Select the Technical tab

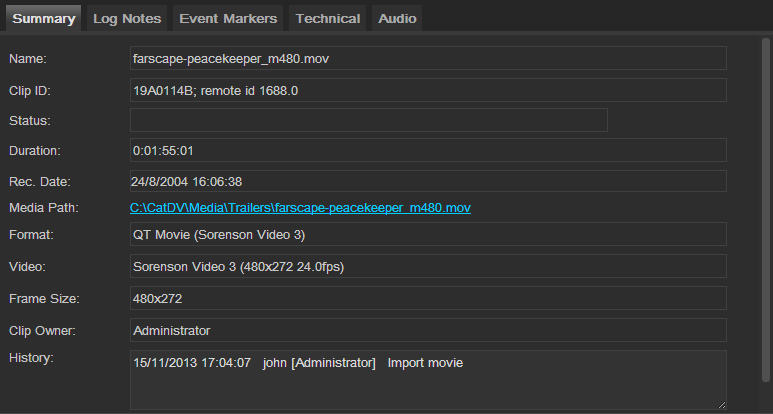click(x=327, y=18)
